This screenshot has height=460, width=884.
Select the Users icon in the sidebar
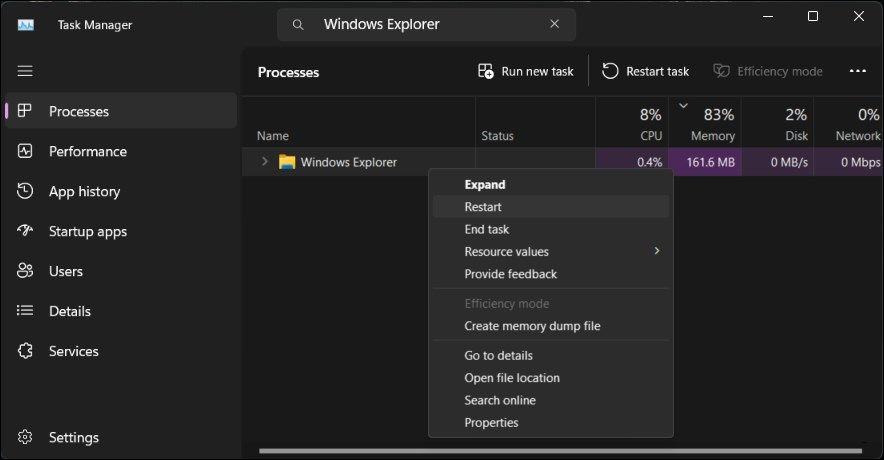tap(26, 271)
